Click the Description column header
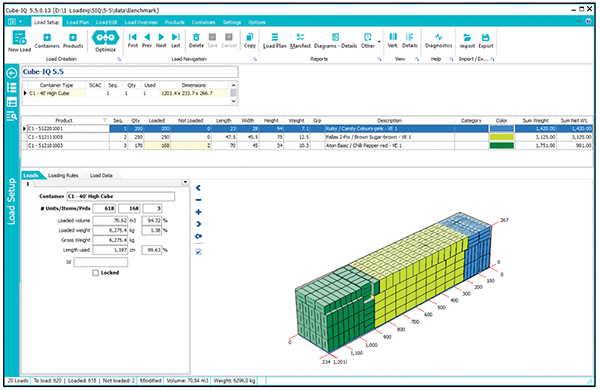600x390 pixels. tap(390, 120)
